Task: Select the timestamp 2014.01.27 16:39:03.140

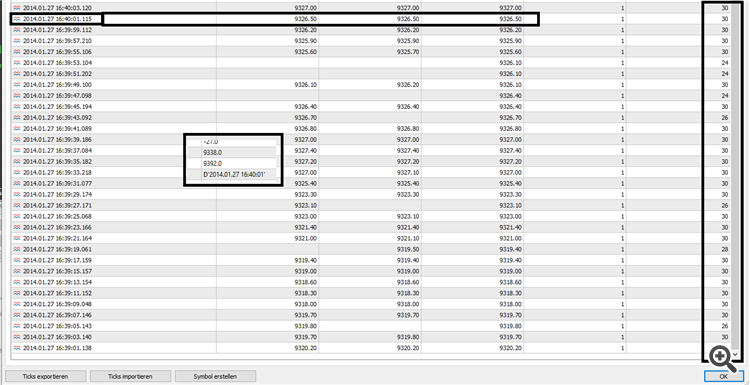Action: [57, 337]
